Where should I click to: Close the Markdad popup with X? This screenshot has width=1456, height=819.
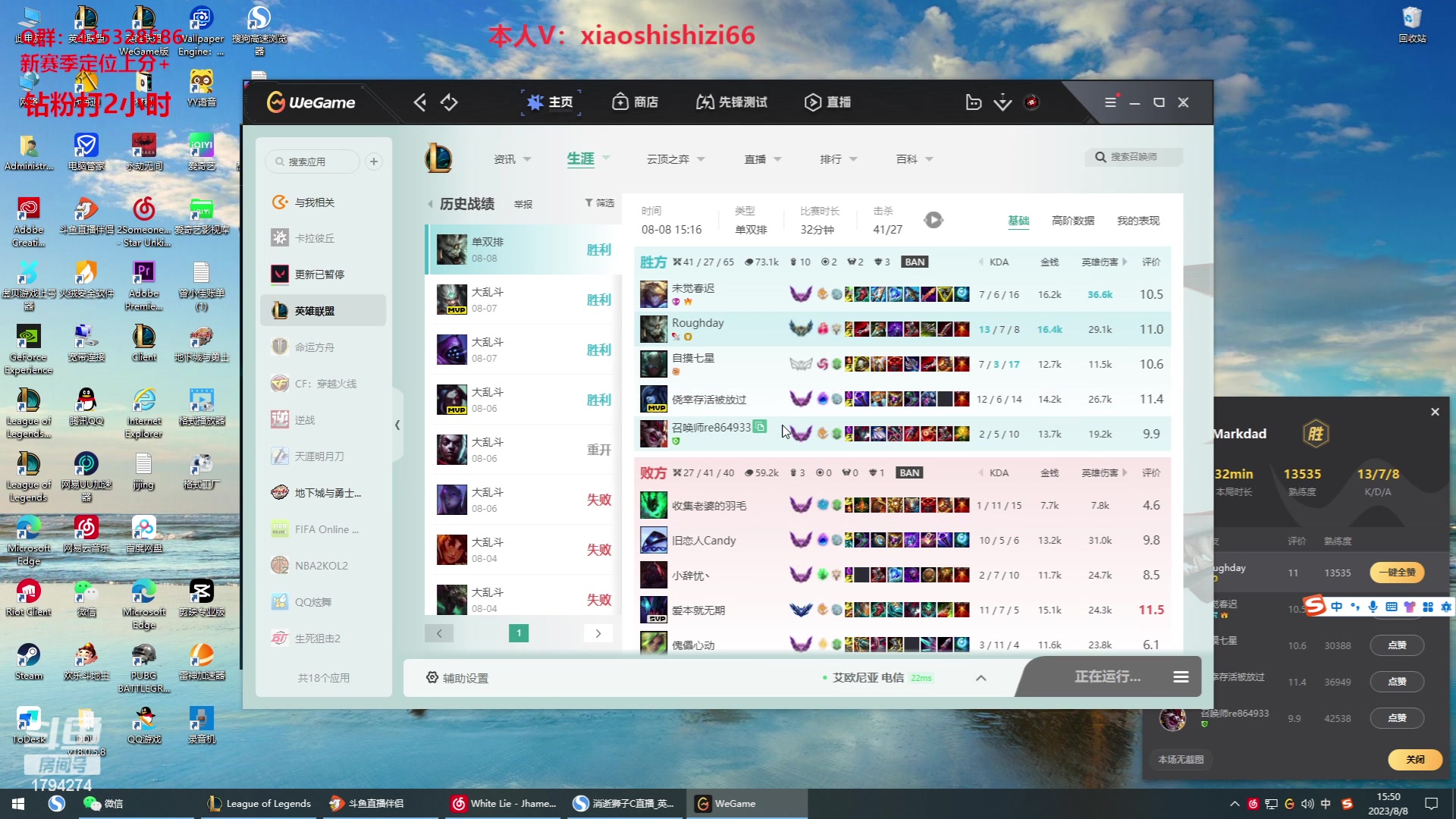pyautogui.click(x=1435, y=412)
